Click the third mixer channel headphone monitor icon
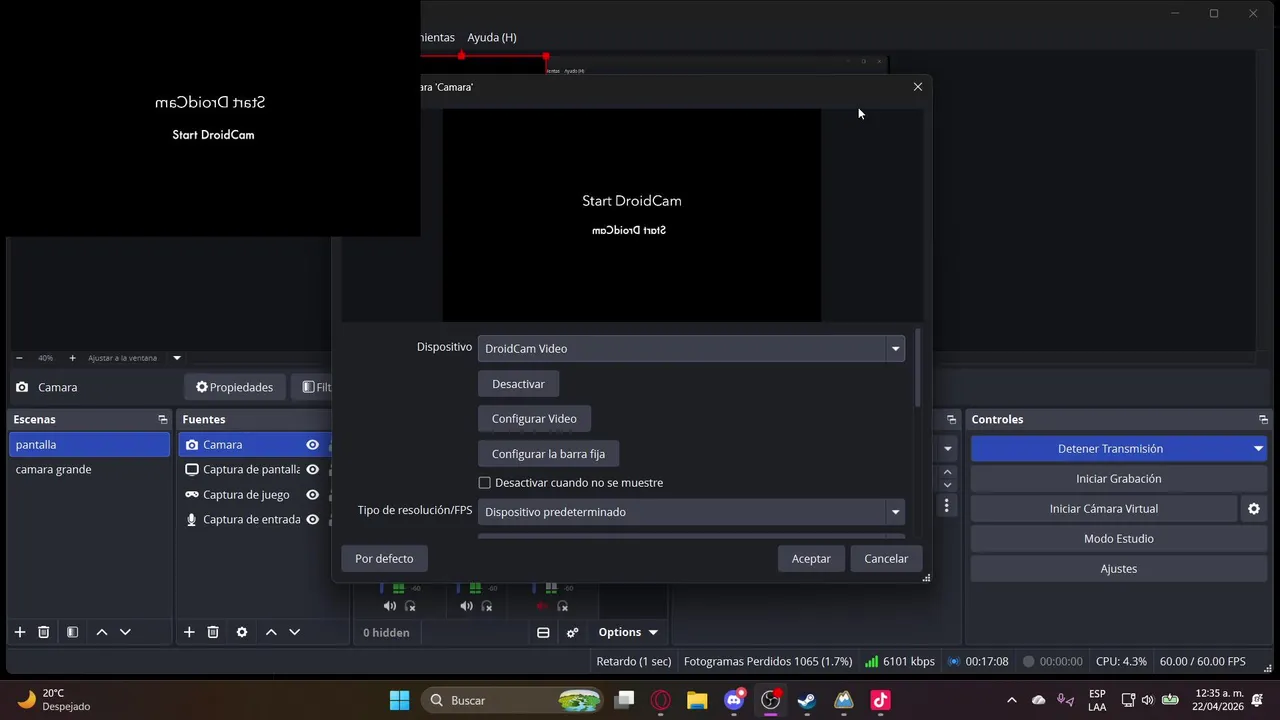The image size is (1280, 720). (x=563, y=606)
